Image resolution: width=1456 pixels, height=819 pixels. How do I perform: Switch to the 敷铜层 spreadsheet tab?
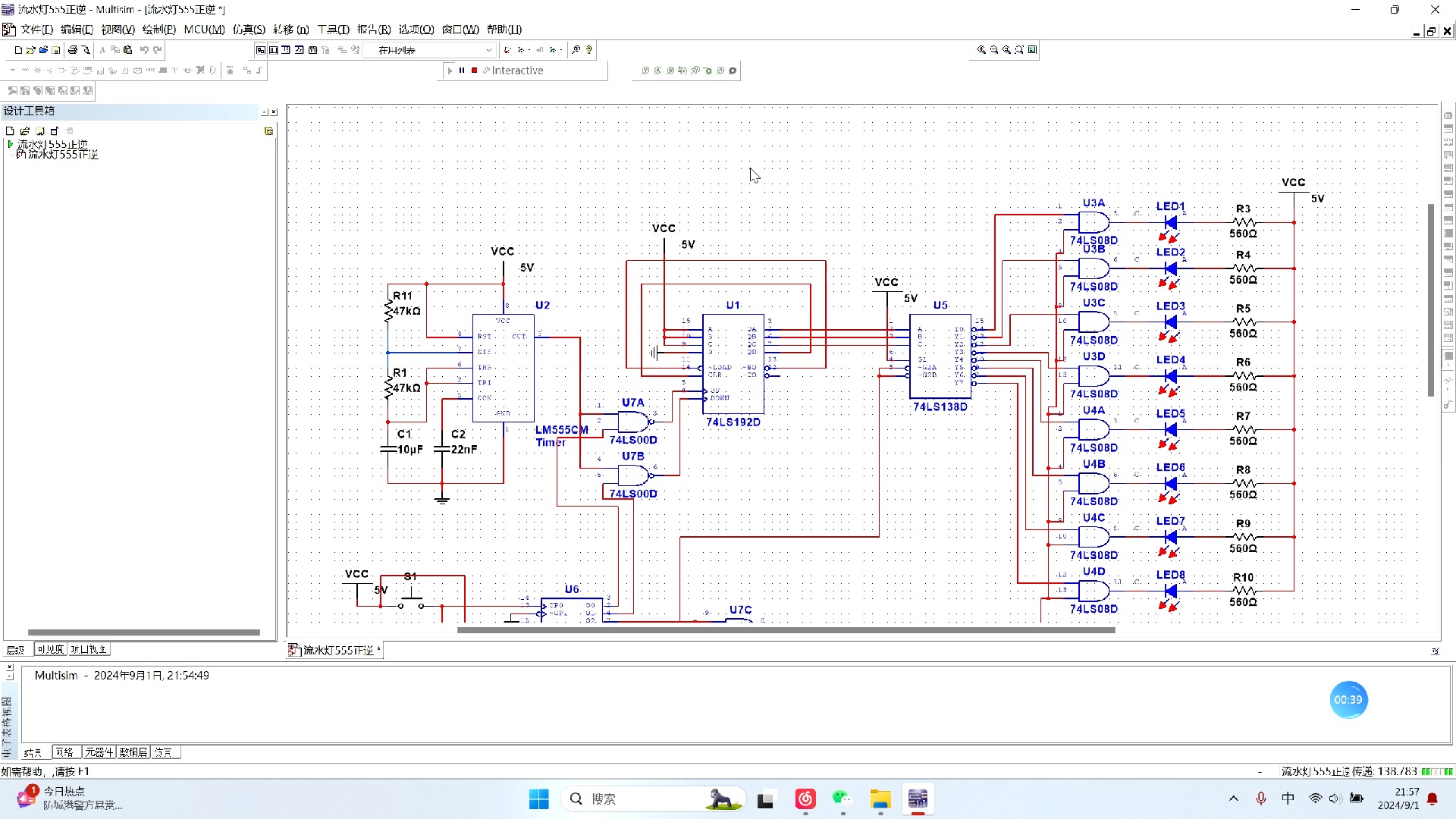click(x=133, y=752)
